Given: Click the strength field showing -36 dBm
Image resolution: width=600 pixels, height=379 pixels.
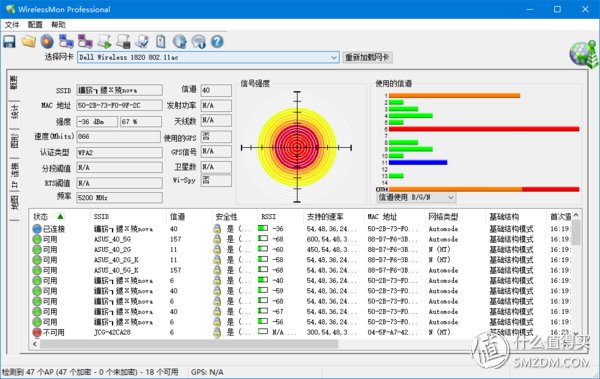Looking at the screenshot, I should pyautogui.click(x=97, y=122).
